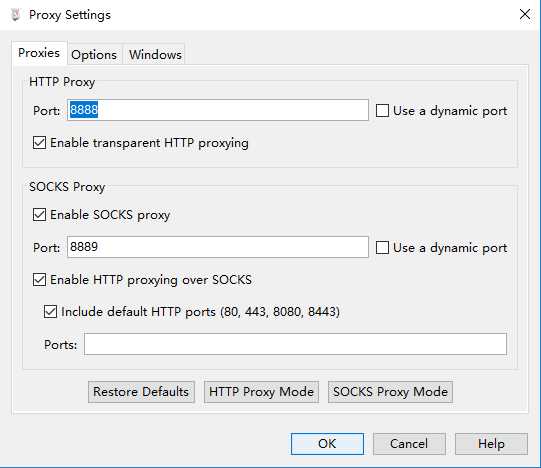Click the Cancel button
This screenshot has width=541, height=468.
pos(409,444)
